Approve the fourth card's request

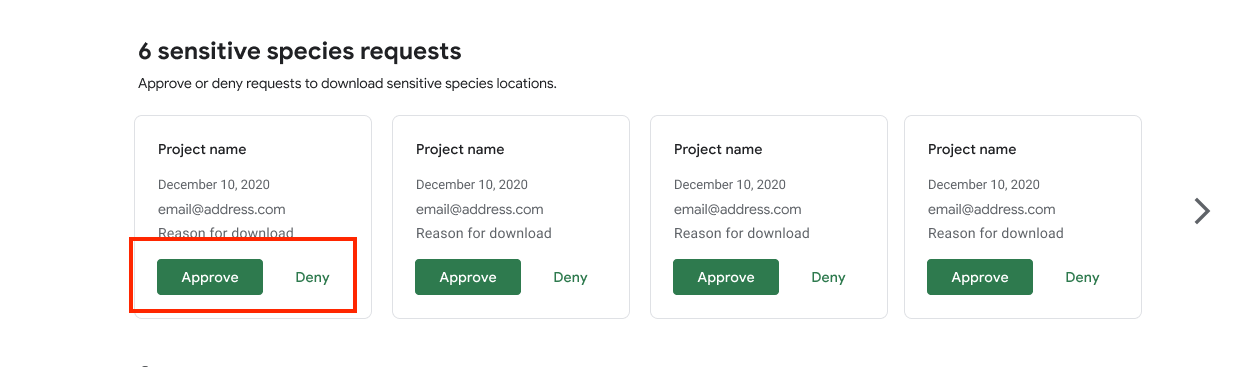(980, 277)
